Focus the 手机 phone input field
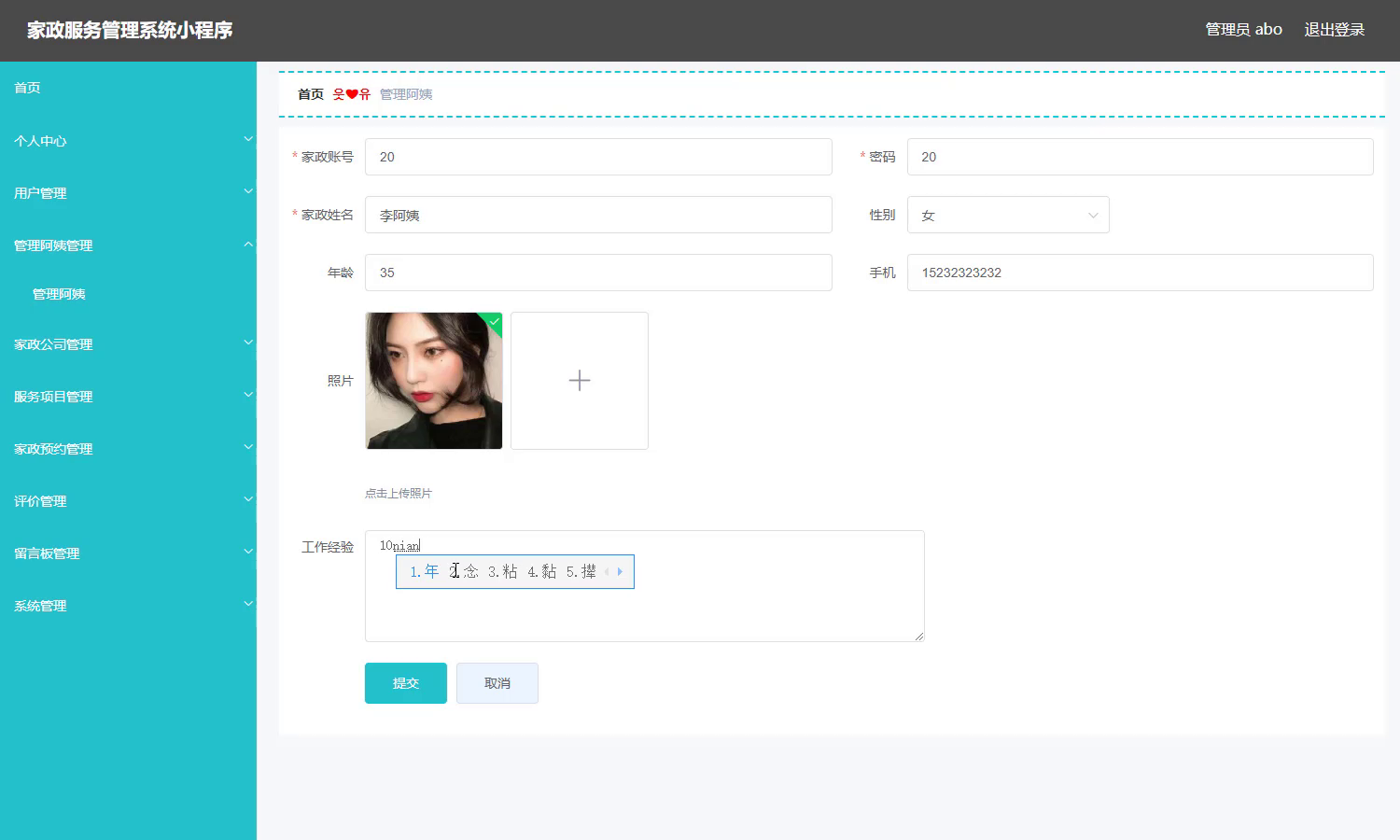The width and height of the screenshot is (1400, 840). (1140, 273)
